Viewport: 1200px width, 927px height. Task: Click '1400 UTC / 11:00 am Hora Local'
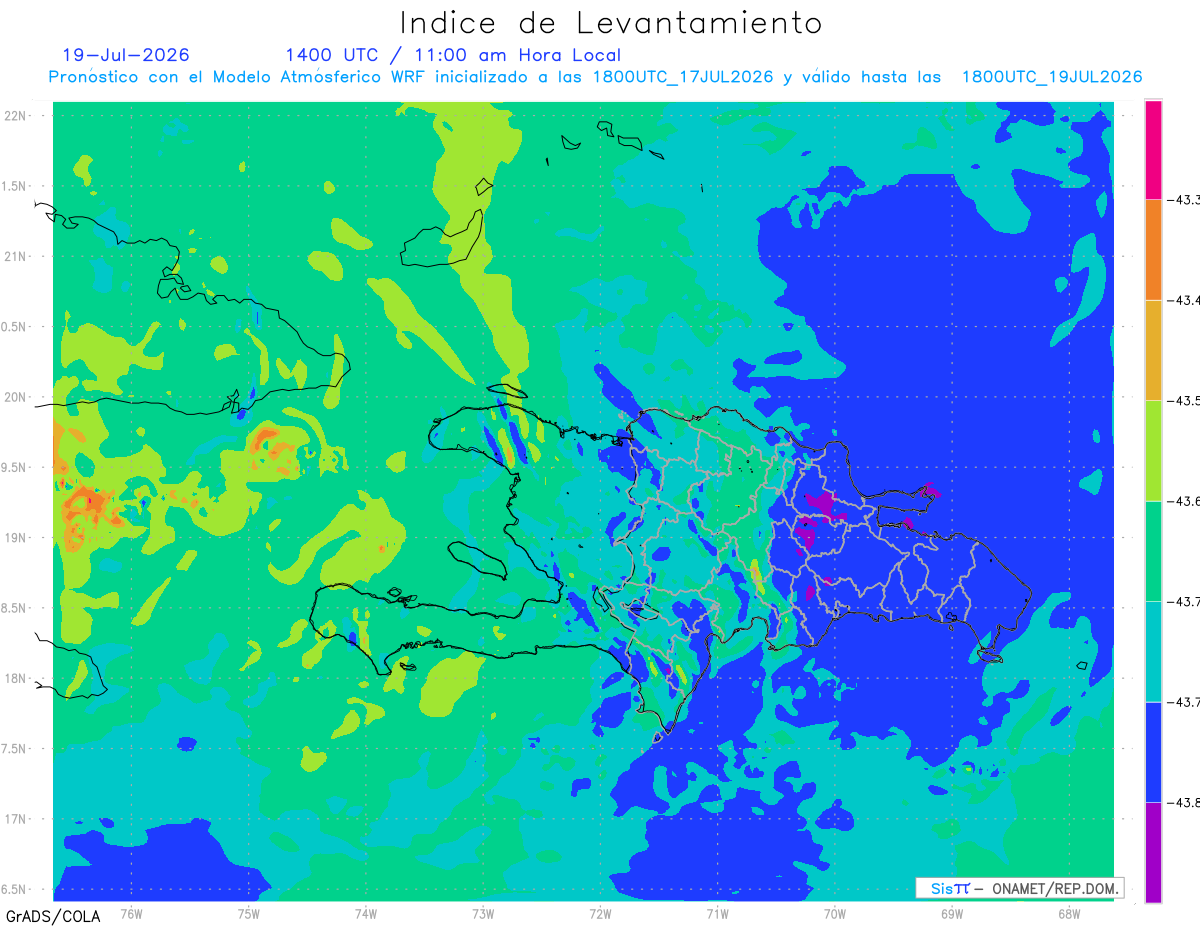(453, 55)
